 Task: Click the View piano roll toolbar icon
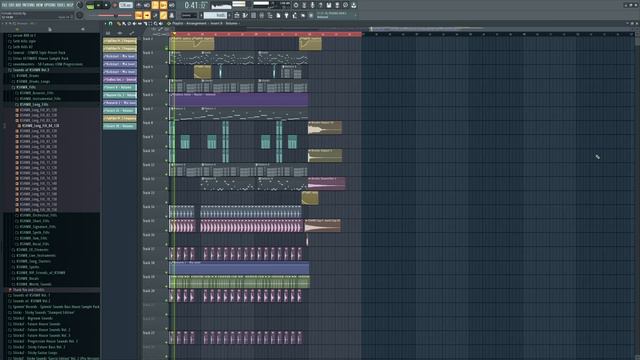point(245,16)
